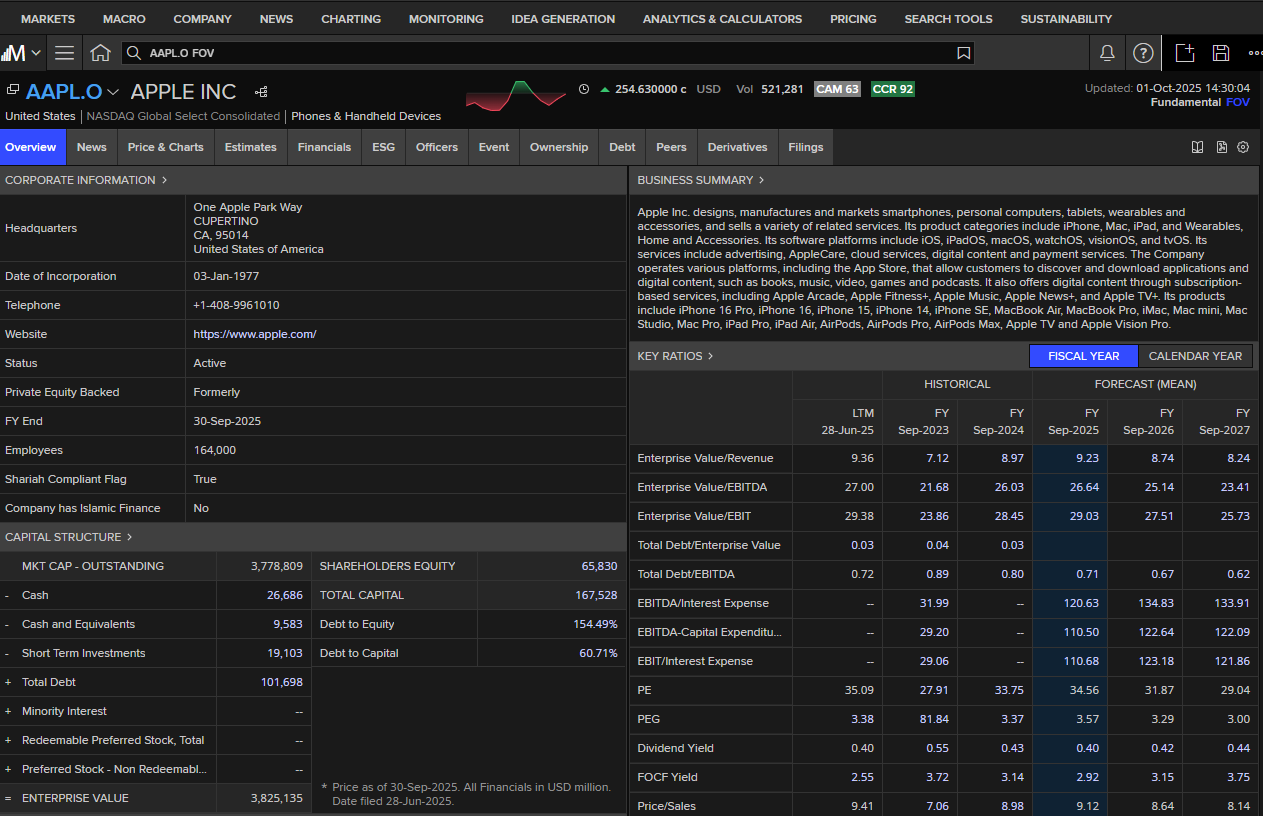Click the new page plus icon

click(1185, 53)
